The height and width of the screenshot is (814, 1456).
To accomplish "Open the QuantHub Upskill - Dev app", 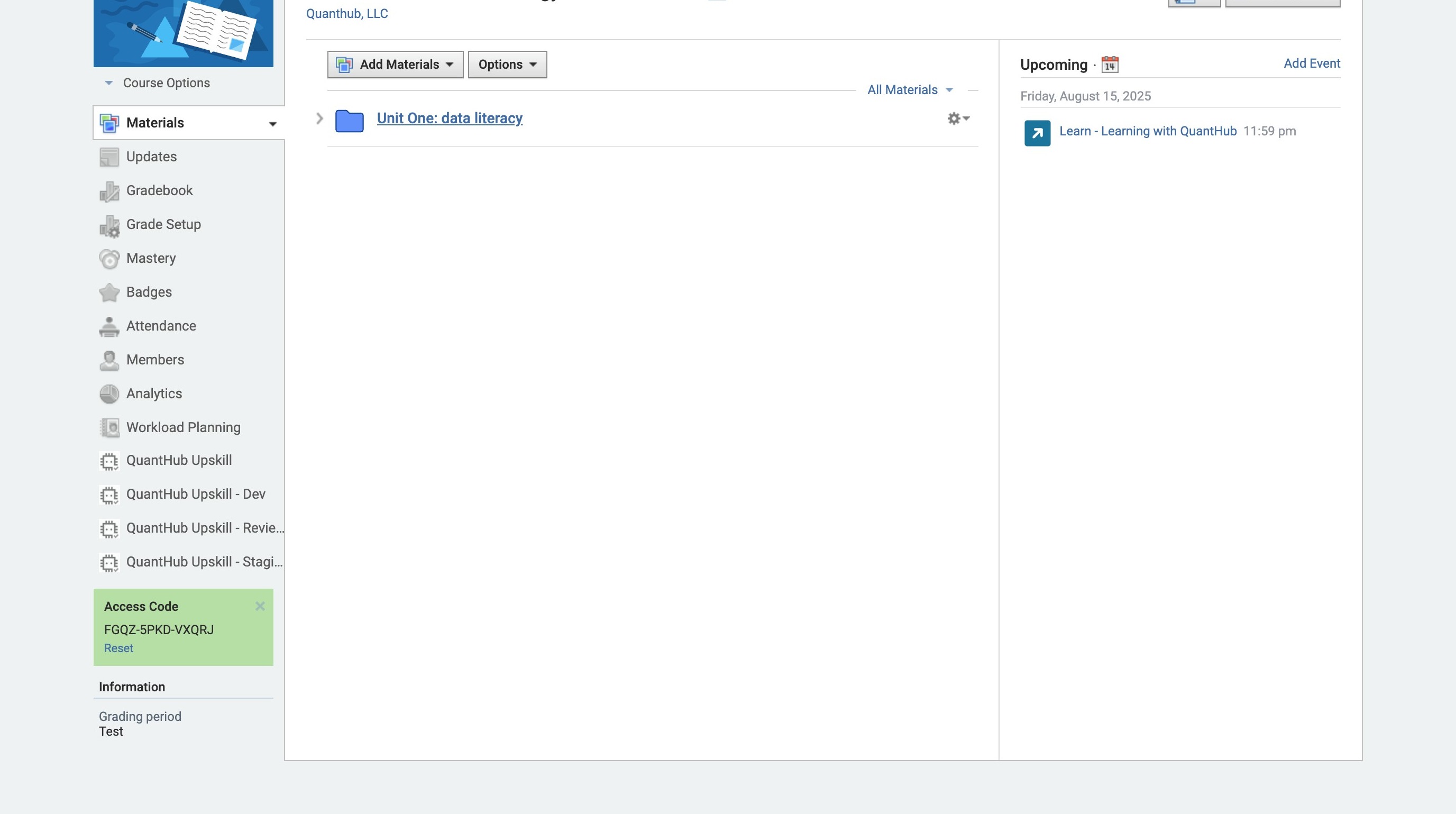I will (x=195, y=494).
